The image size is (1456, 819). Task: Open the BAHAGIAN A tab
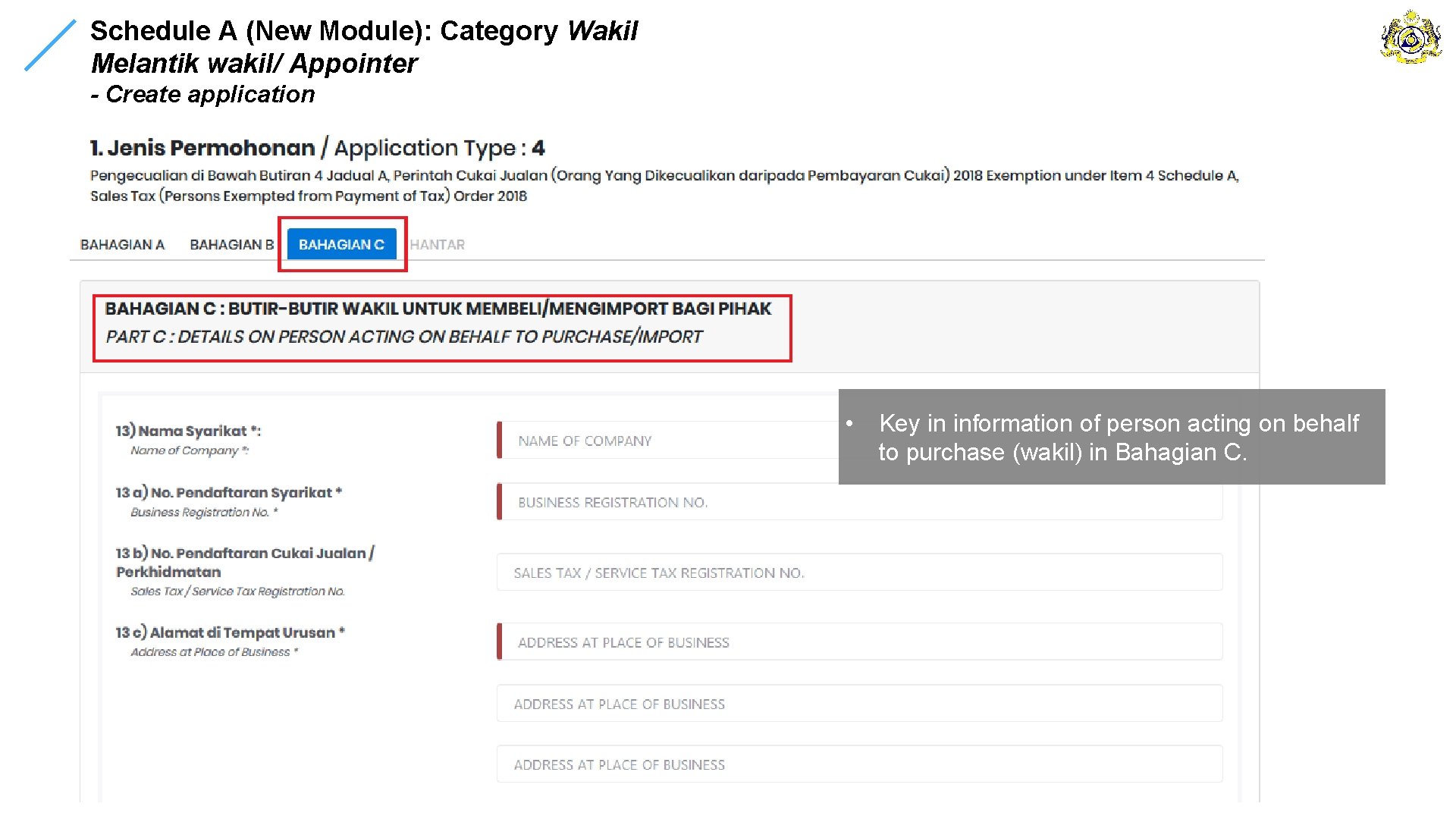pyautogui.click(x=122, y=245)
